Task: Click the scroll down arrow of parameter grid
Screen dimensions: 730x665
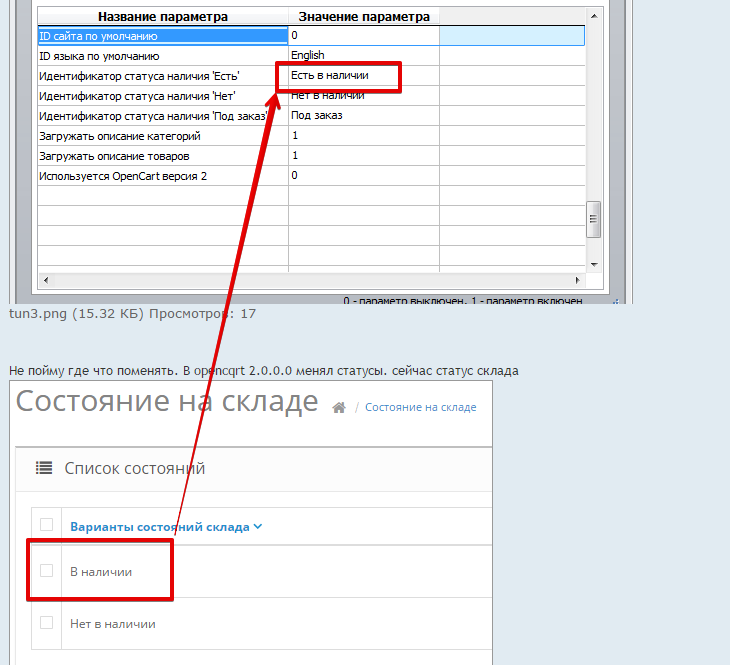Action: pos(594,265)
